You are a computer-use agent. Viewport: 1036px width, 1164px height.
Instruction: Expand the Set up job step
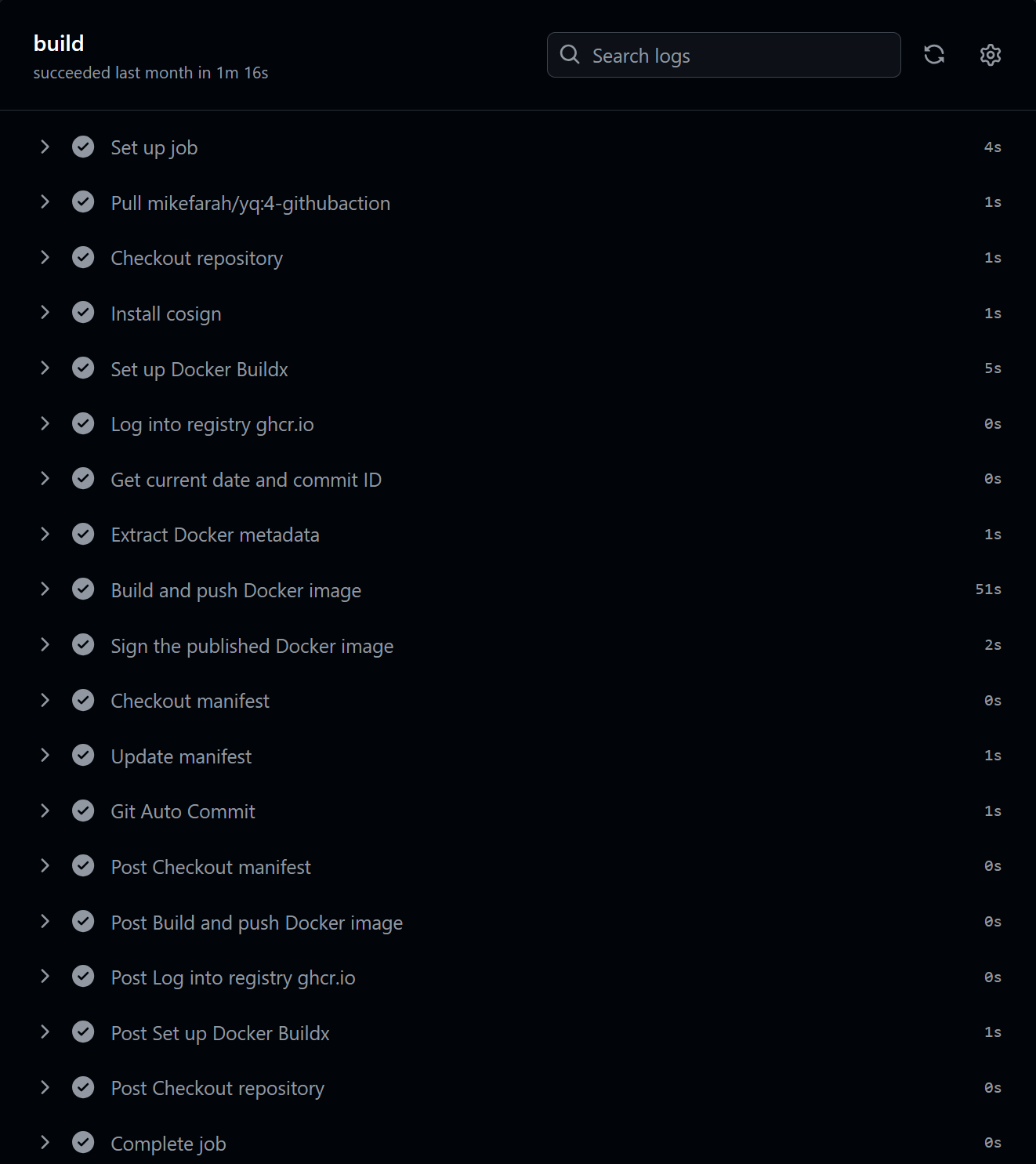[x=45, y=147]
